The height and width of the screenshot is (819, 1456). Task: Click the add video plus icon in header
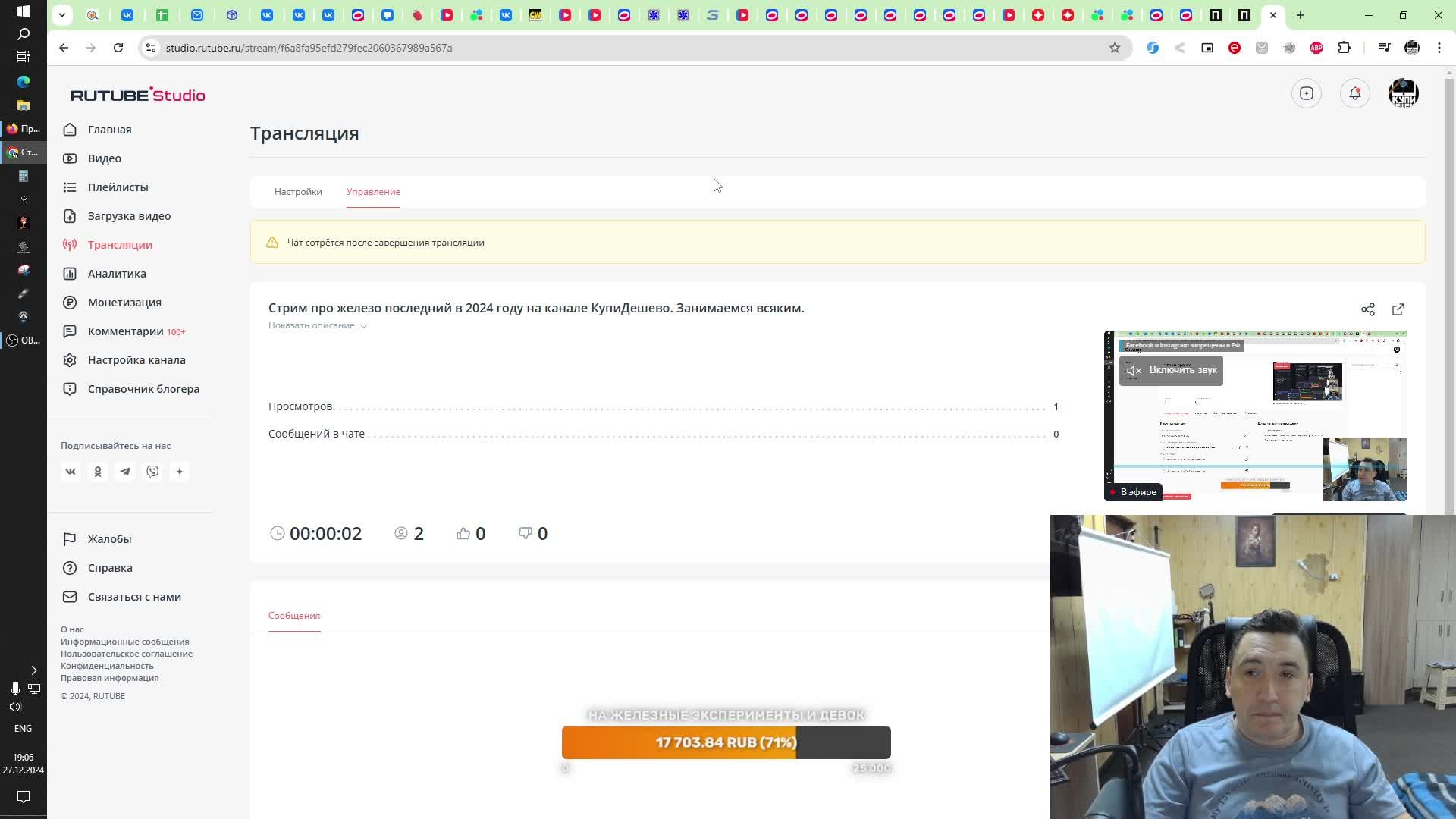[x=1306, y=93]
